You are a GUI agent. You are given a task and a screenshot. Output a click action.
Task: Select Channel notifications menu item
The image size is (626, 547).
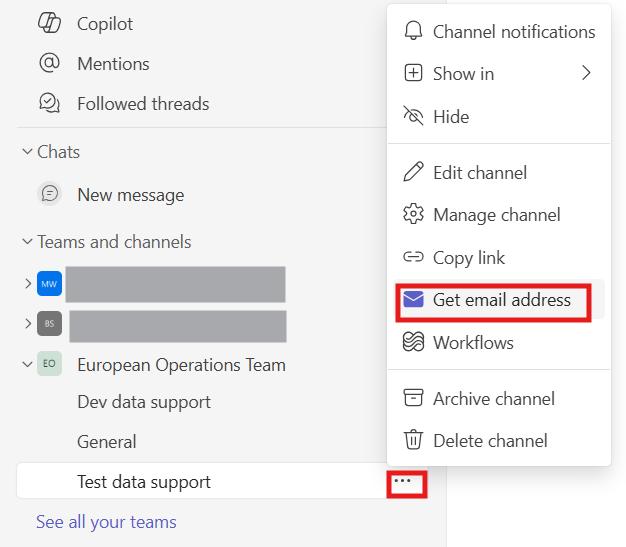(x=499, y=31)
